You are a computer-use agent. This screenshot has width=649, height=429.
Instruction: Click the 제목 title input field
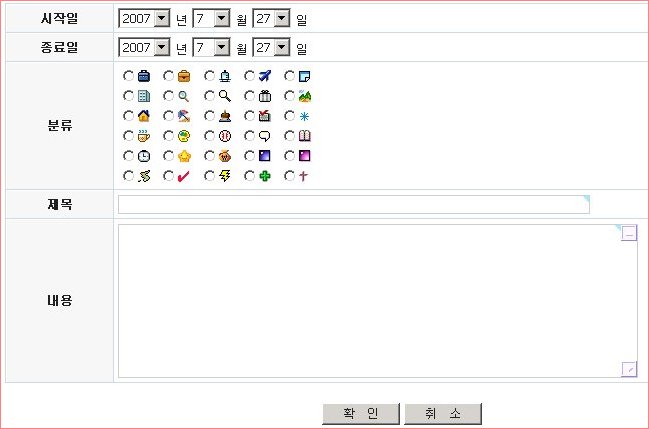pyautogui.click(x=353, y=205)
